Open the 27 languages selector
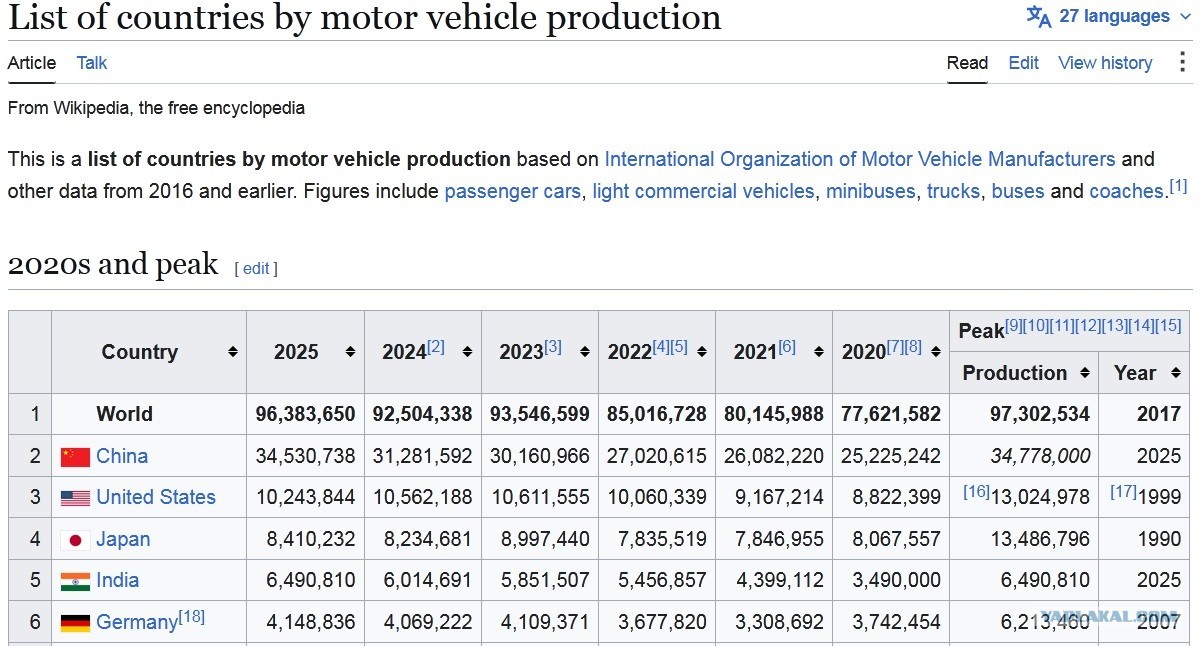The height and width of the screenshot is (646, 1203). pos(1109,16)
